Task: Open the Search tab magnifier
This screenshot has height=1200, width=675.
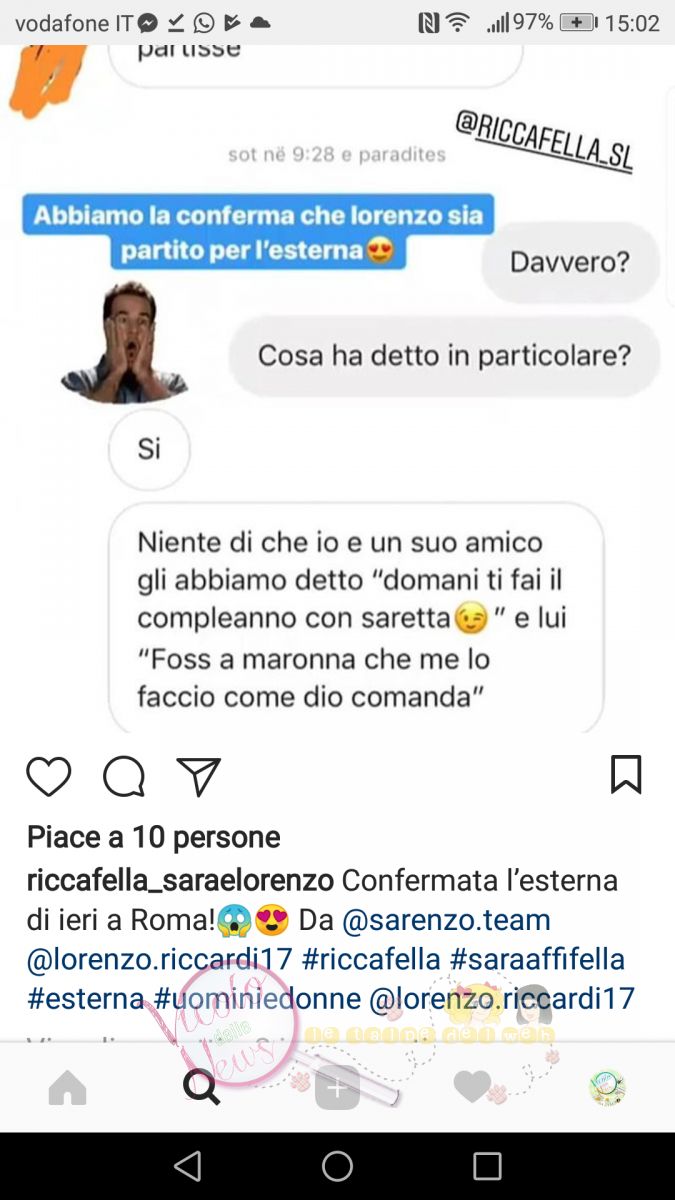Action: [x=202, y=1087]
